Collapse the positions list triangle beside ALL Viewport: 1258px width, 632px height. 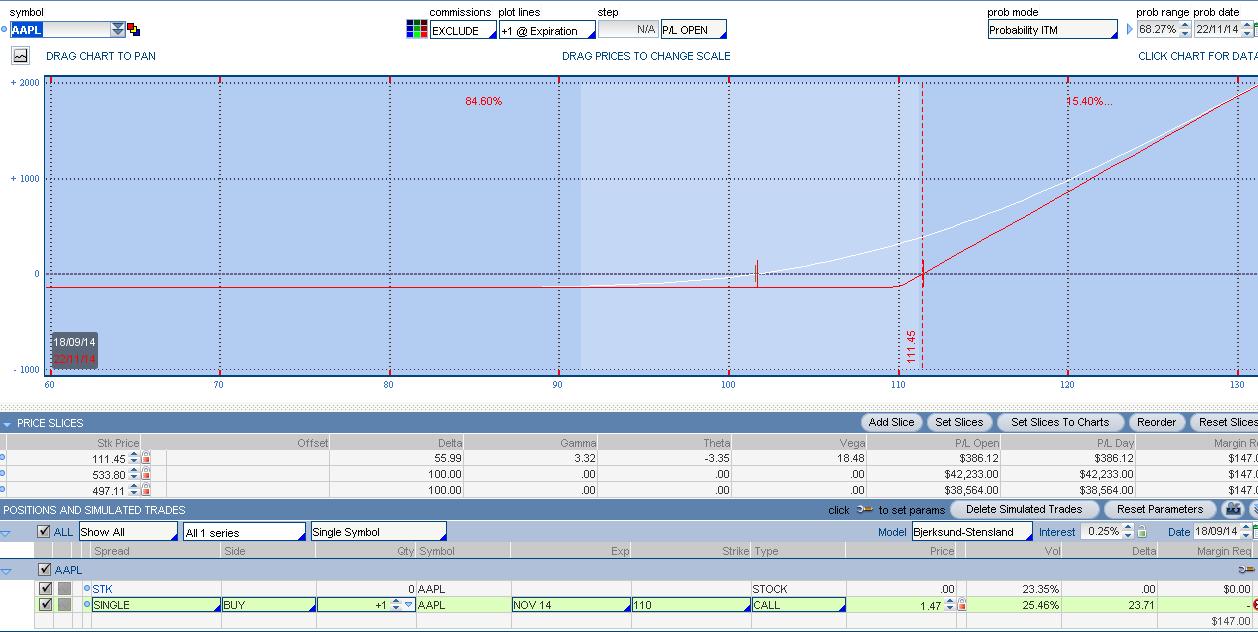pos(6,533)
